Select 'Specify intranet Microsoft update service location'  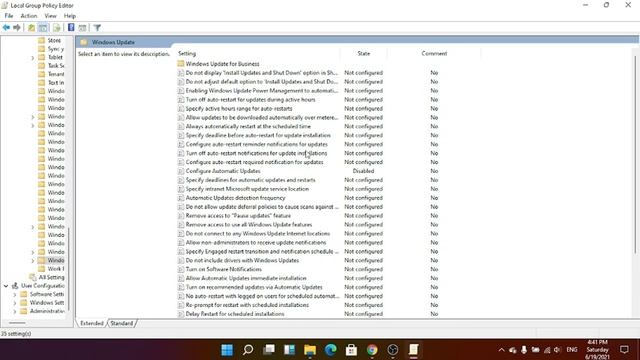click(x=247, y=189)
